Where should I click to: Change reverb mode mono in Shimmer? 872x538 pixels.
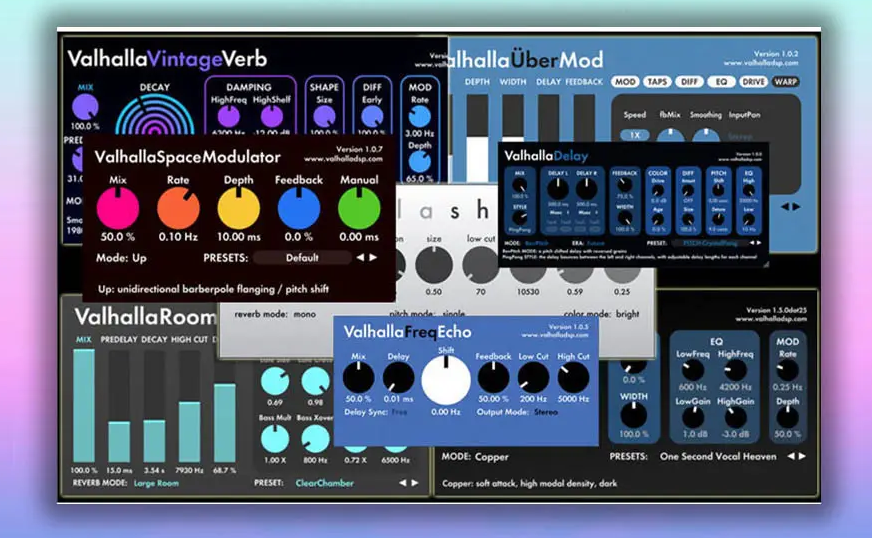tap(305, 314)
